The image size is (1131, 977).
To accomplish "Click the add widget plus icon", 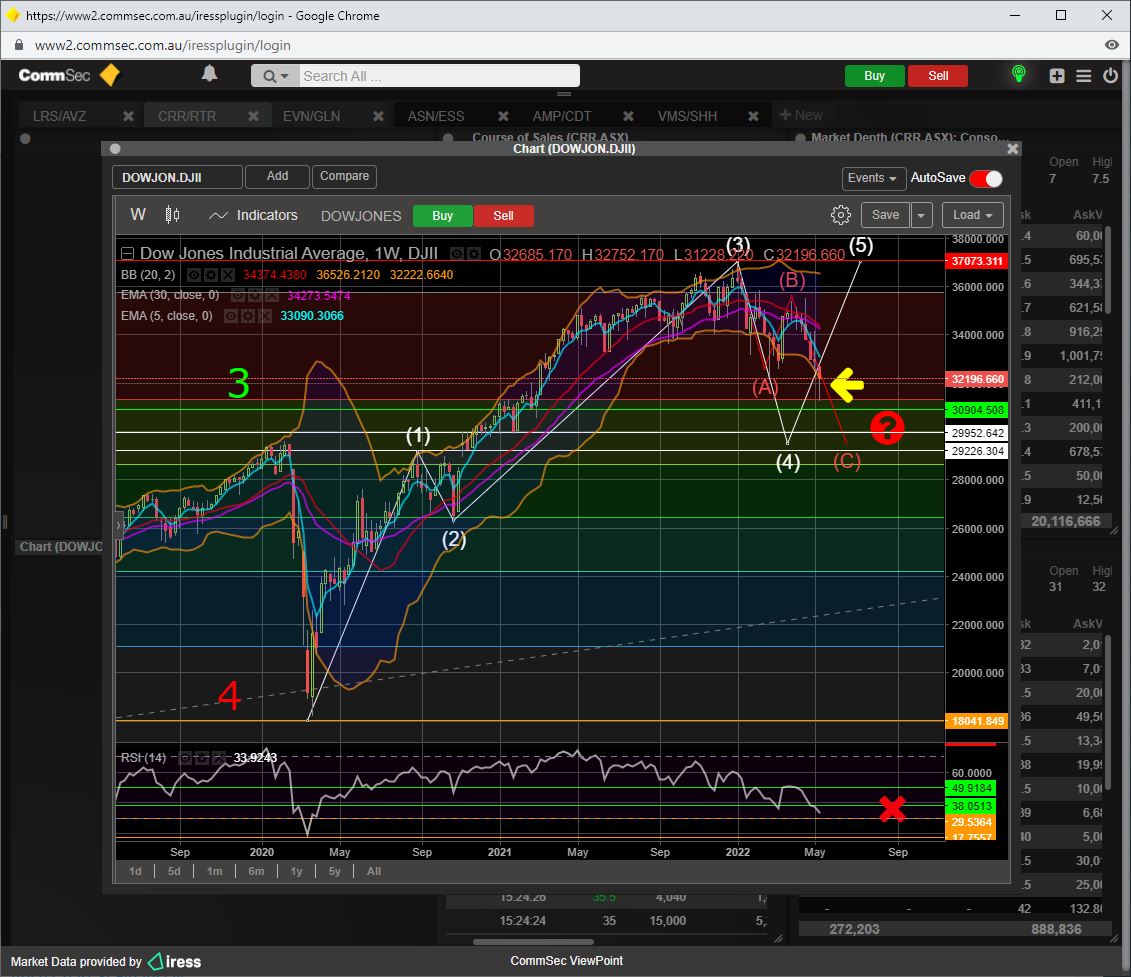I will tap(1057, 76).
